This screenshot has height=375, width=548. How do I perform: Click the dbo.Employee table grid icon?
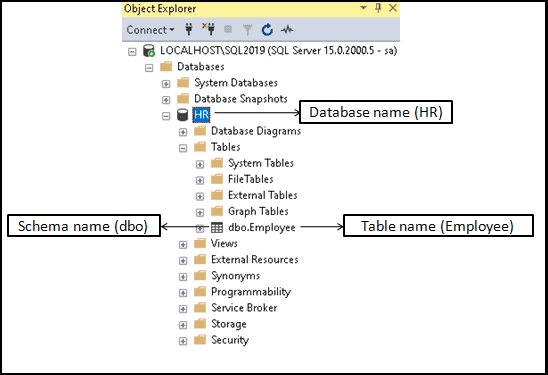point(217,228)
